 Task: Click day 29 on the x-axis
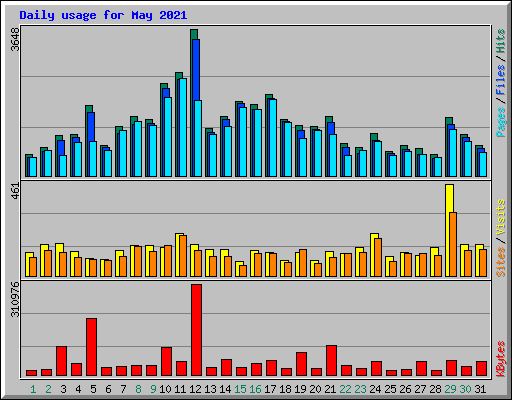click(450, 389)
